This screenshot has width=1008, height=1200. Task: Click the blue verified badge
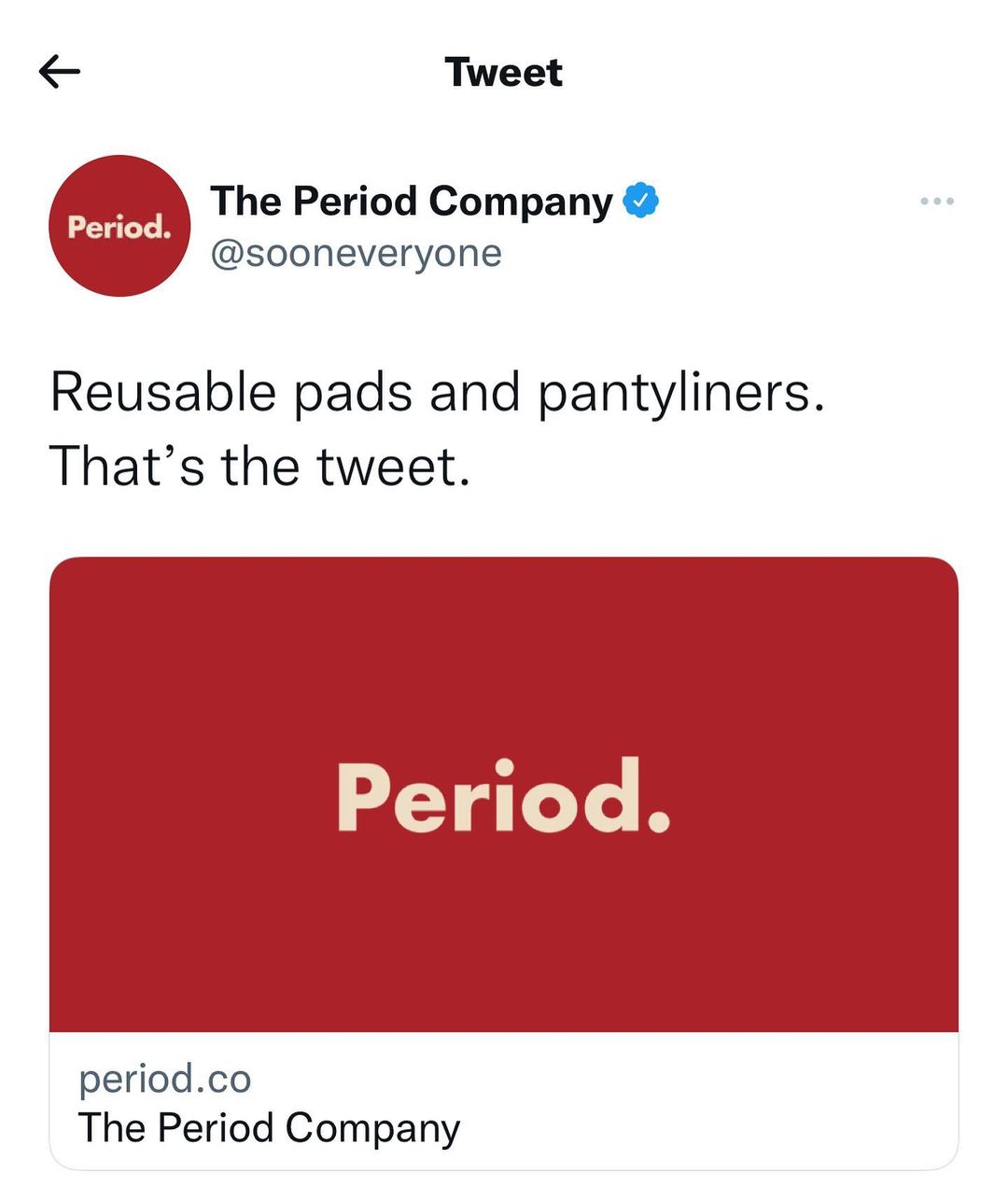coord(640,201)
